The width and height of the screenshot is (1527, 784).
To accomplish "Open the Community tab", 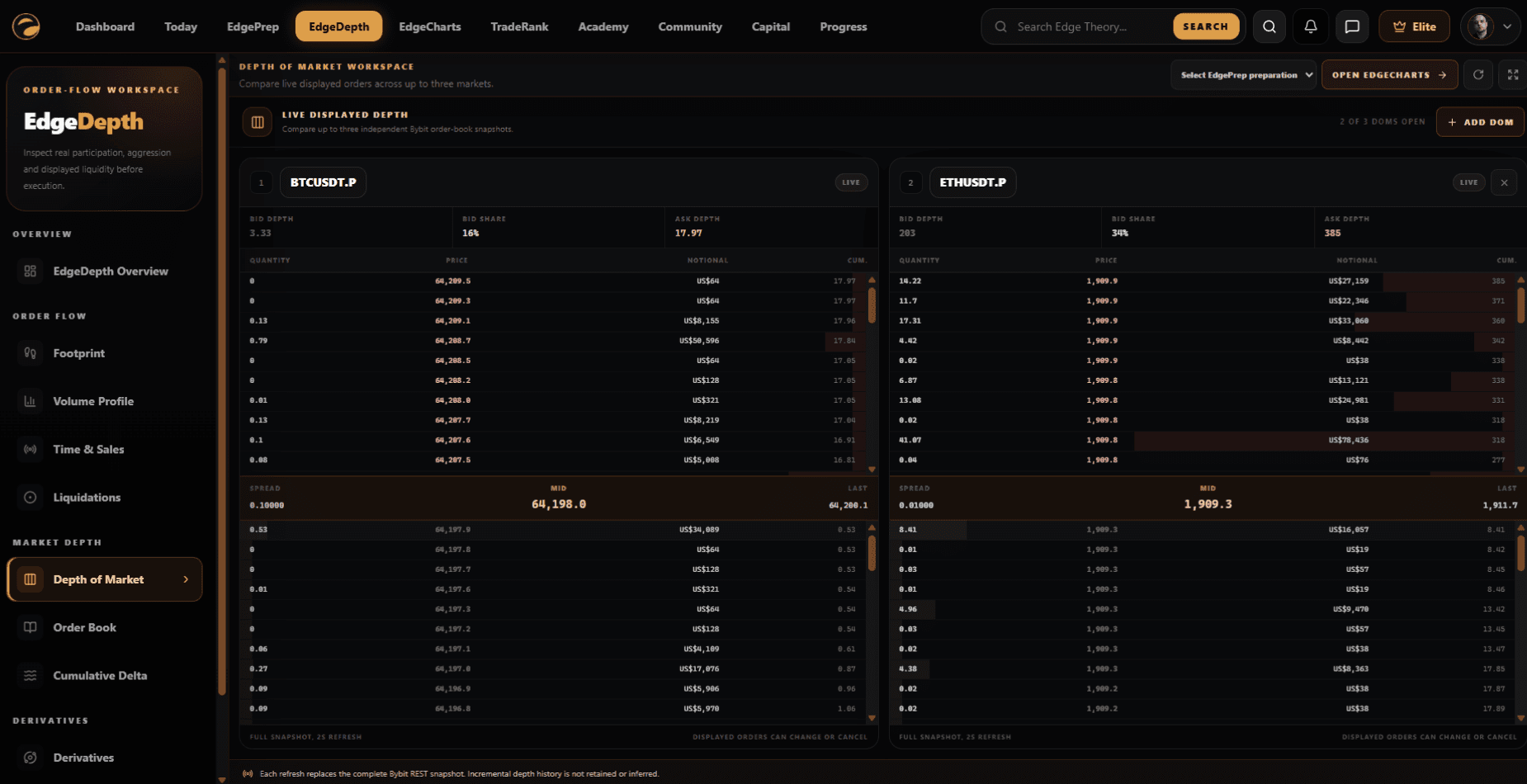I will [x=690, y=26].
